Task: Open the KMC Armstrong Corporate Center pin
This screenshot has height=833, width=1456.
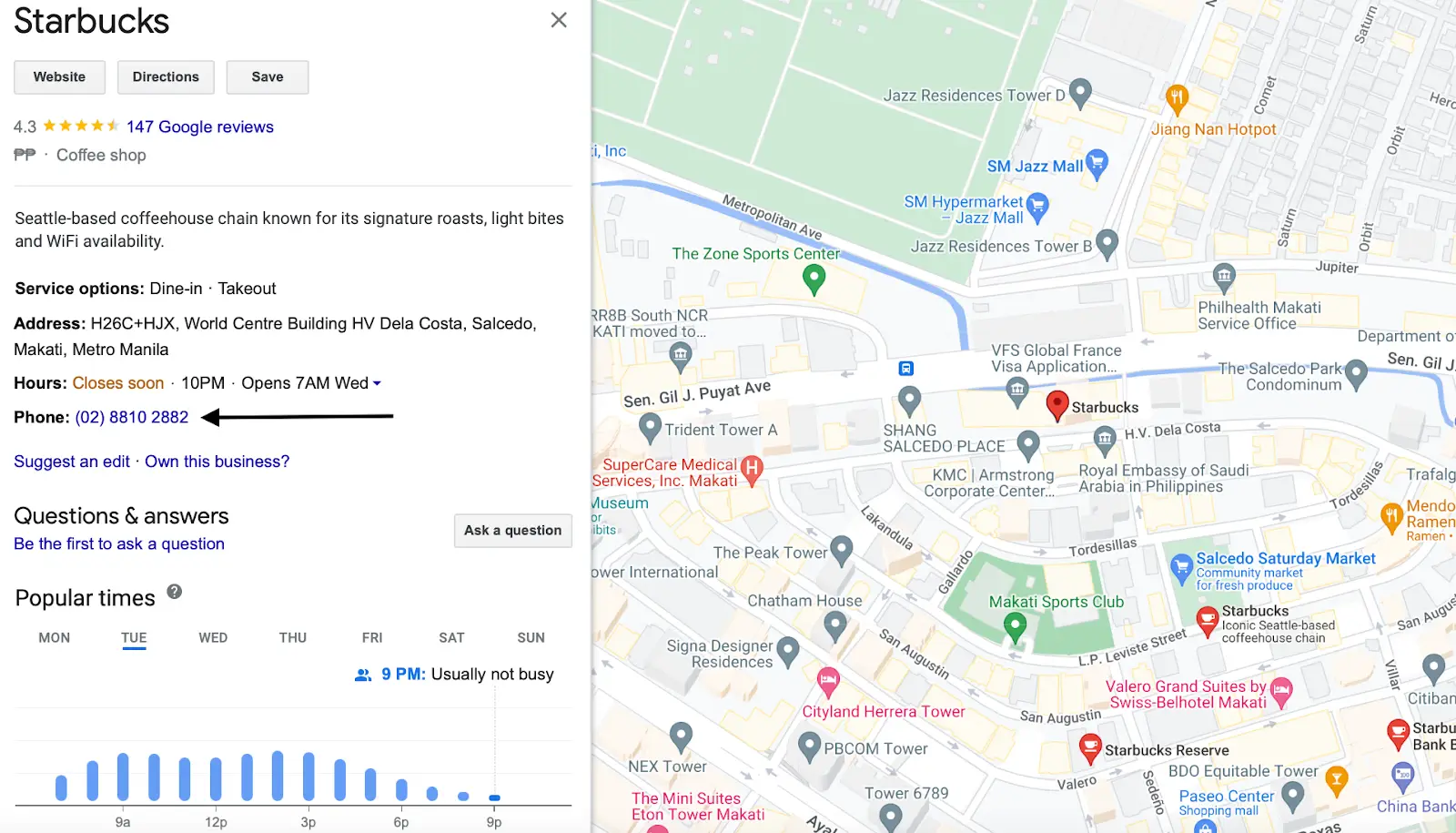Action: pos(1028,444)
